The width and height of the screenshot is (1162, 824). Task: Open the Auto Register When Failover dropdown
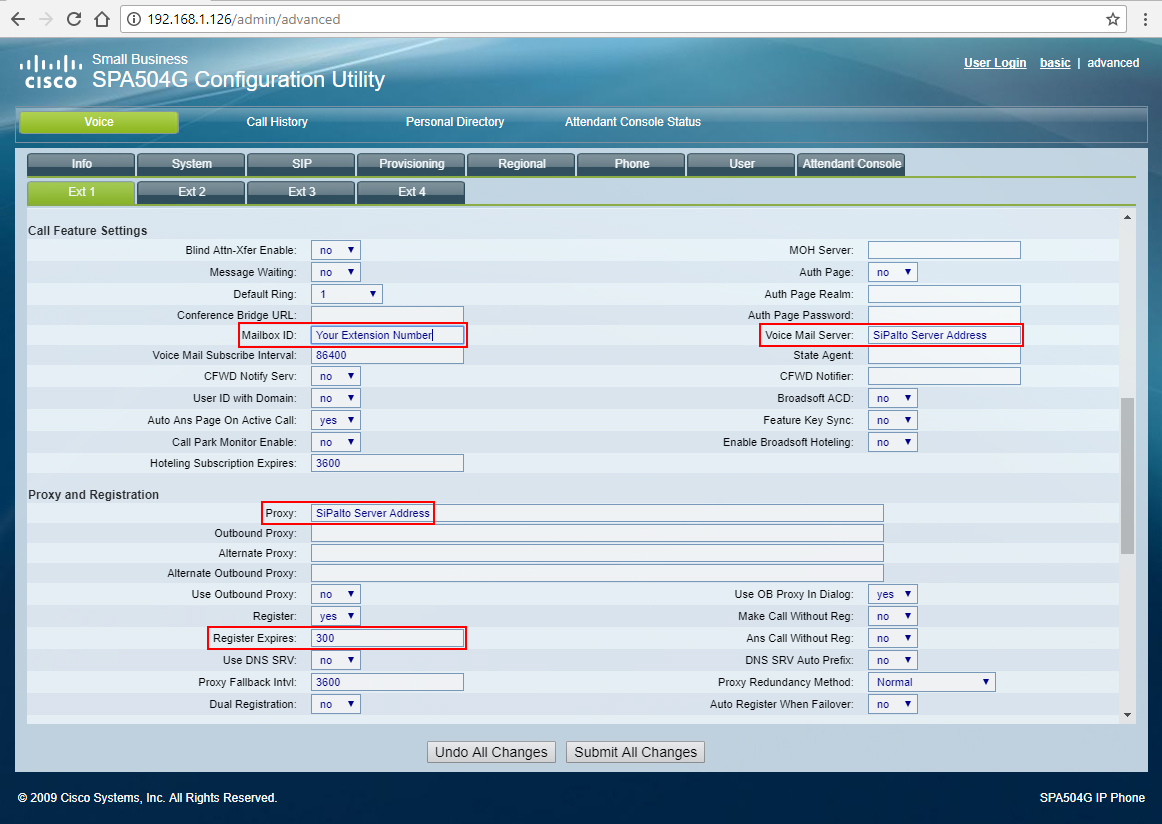coord(893,704)
